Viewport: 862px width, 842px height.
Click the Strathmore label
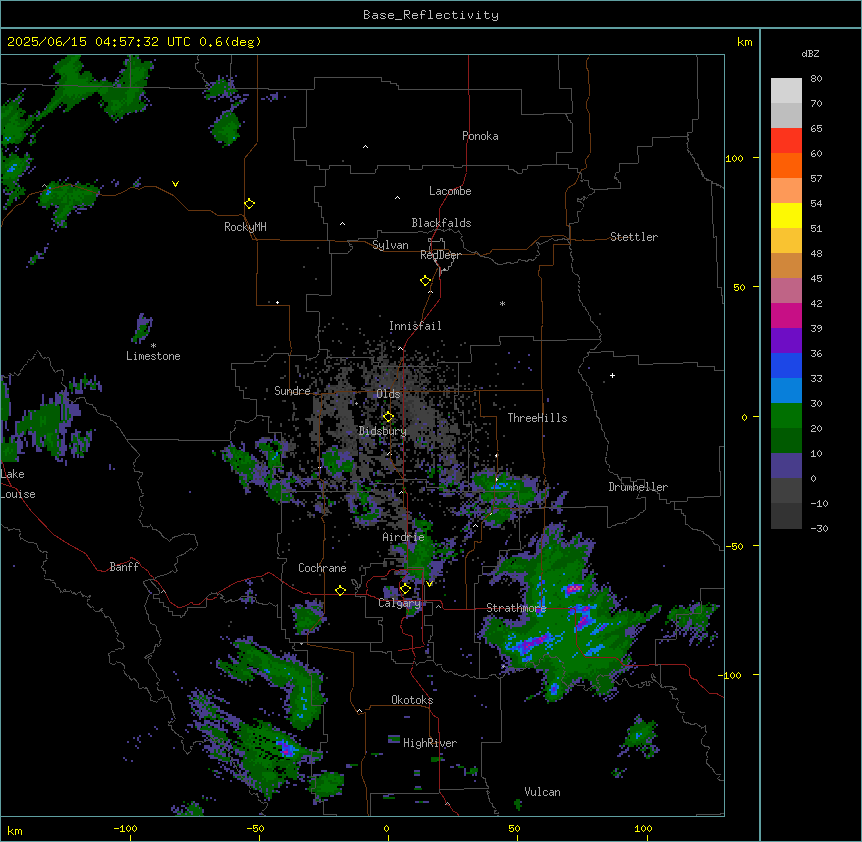[516, 608]
